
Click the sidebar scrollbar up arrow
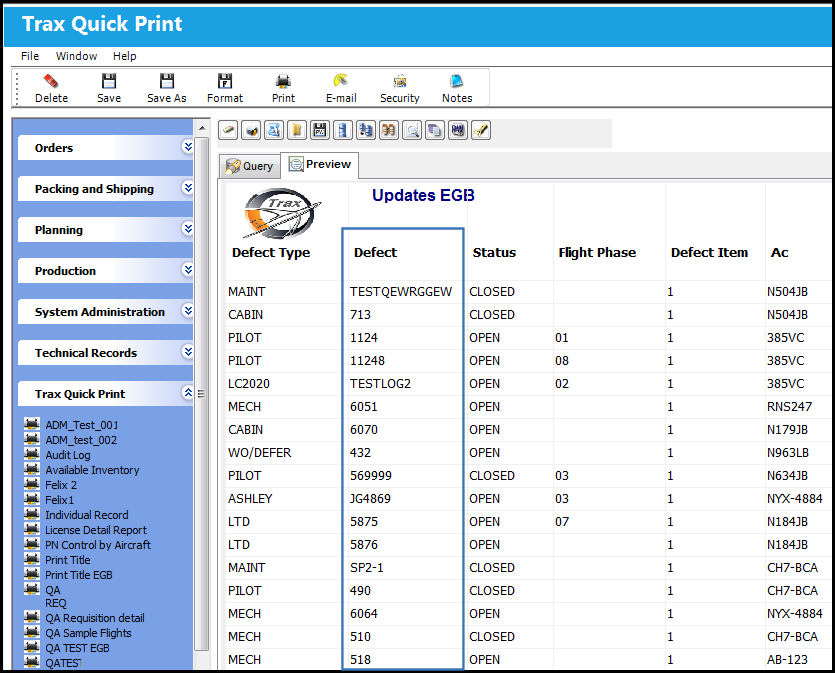tap(202, 128)
